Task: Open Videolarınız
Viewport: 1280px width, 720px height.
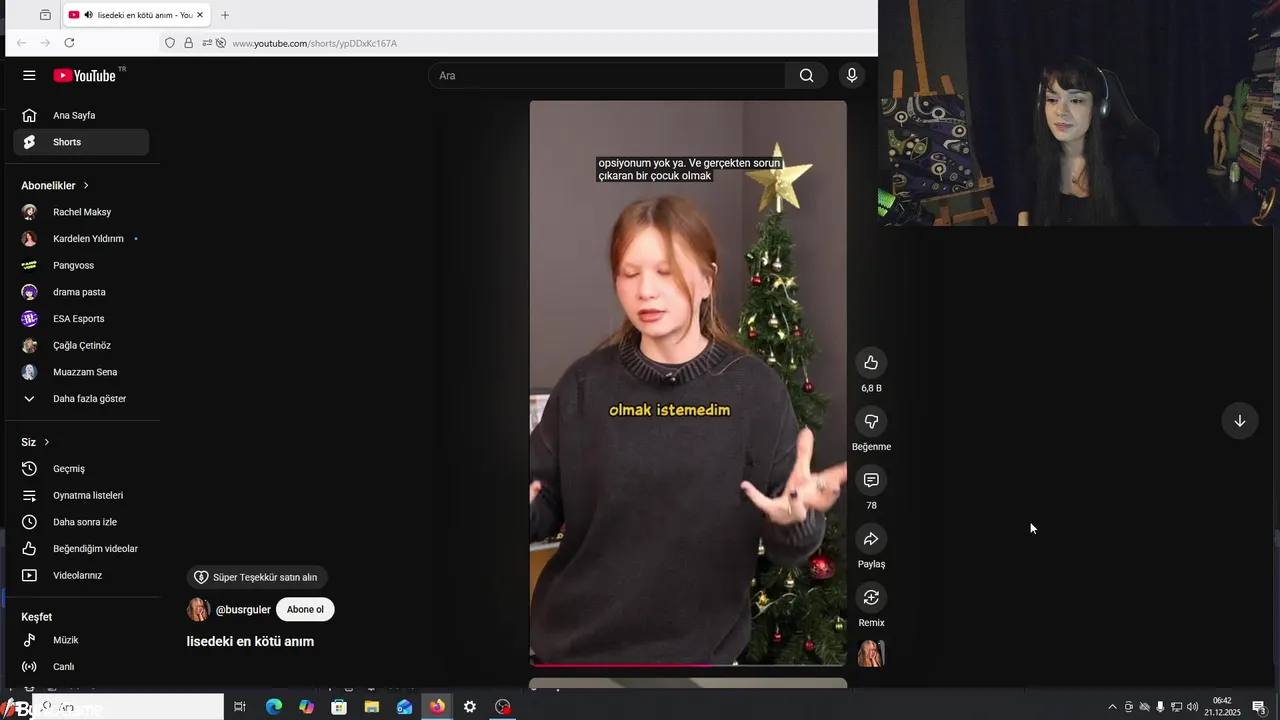Action: [81, 575]
